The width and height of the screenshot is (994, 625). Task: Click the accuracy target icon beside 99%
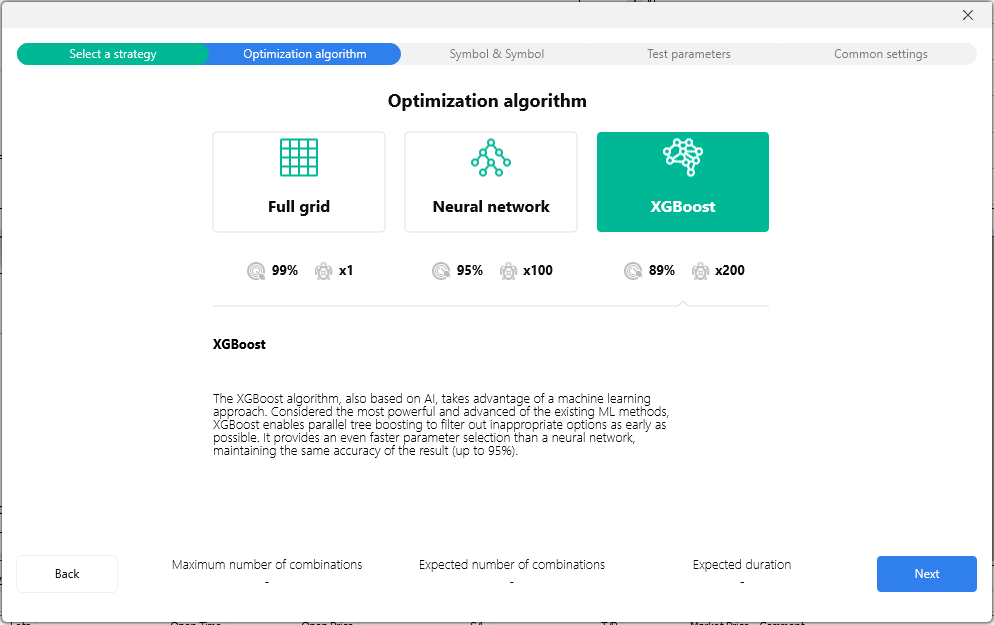point(257,270)
